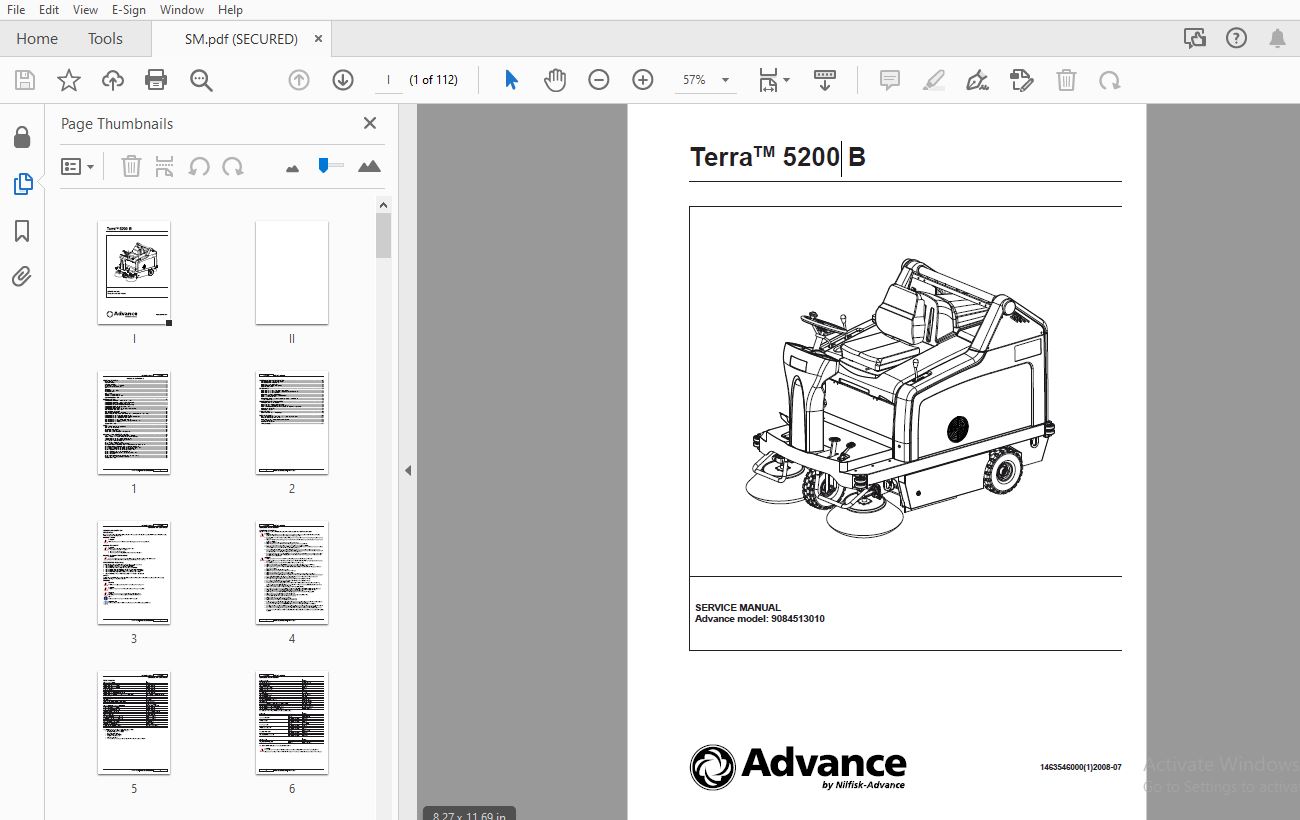Open the Edit menu
Screen dimensions: 1300x820
tap(49, 9)
